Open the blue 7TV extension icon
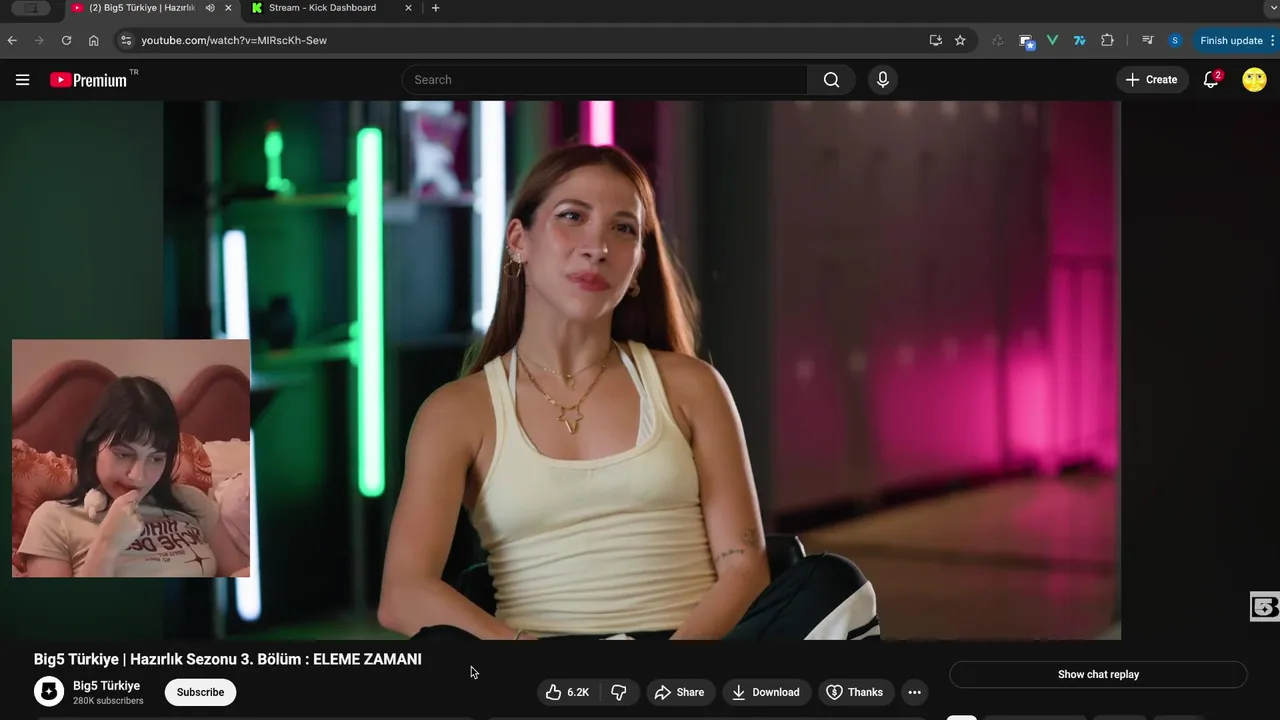The image size is (1280, 720). tap(1079, 40)
